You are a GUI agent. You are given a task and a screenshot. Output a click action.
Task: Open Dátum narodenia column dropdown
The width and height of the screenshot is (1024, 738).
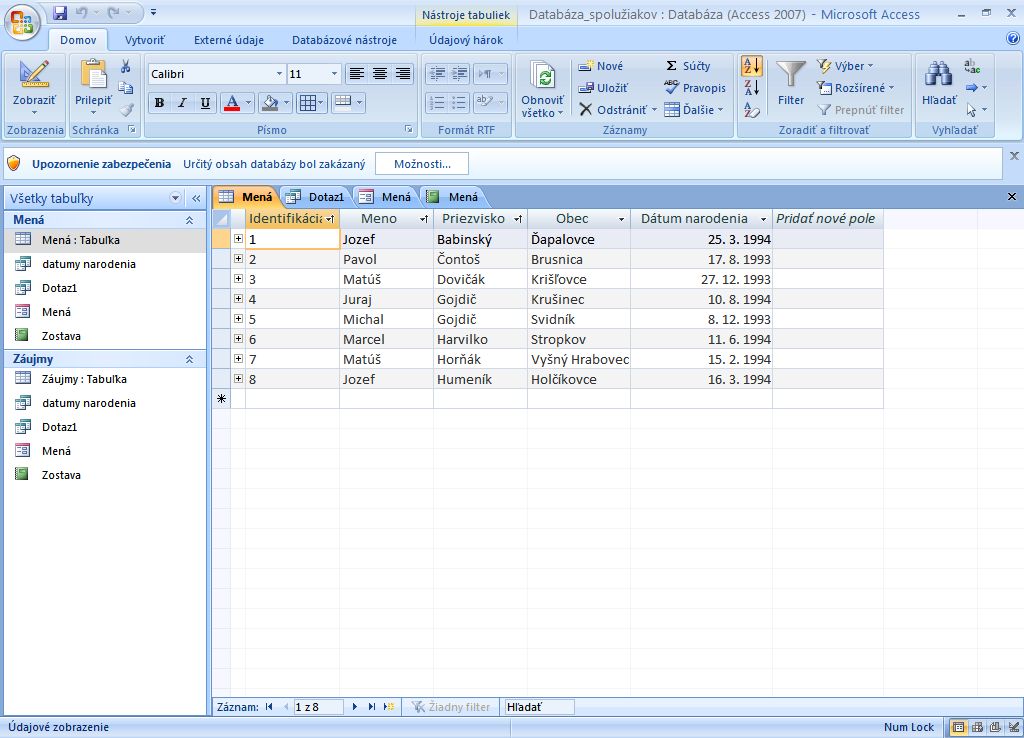(763, 219)
